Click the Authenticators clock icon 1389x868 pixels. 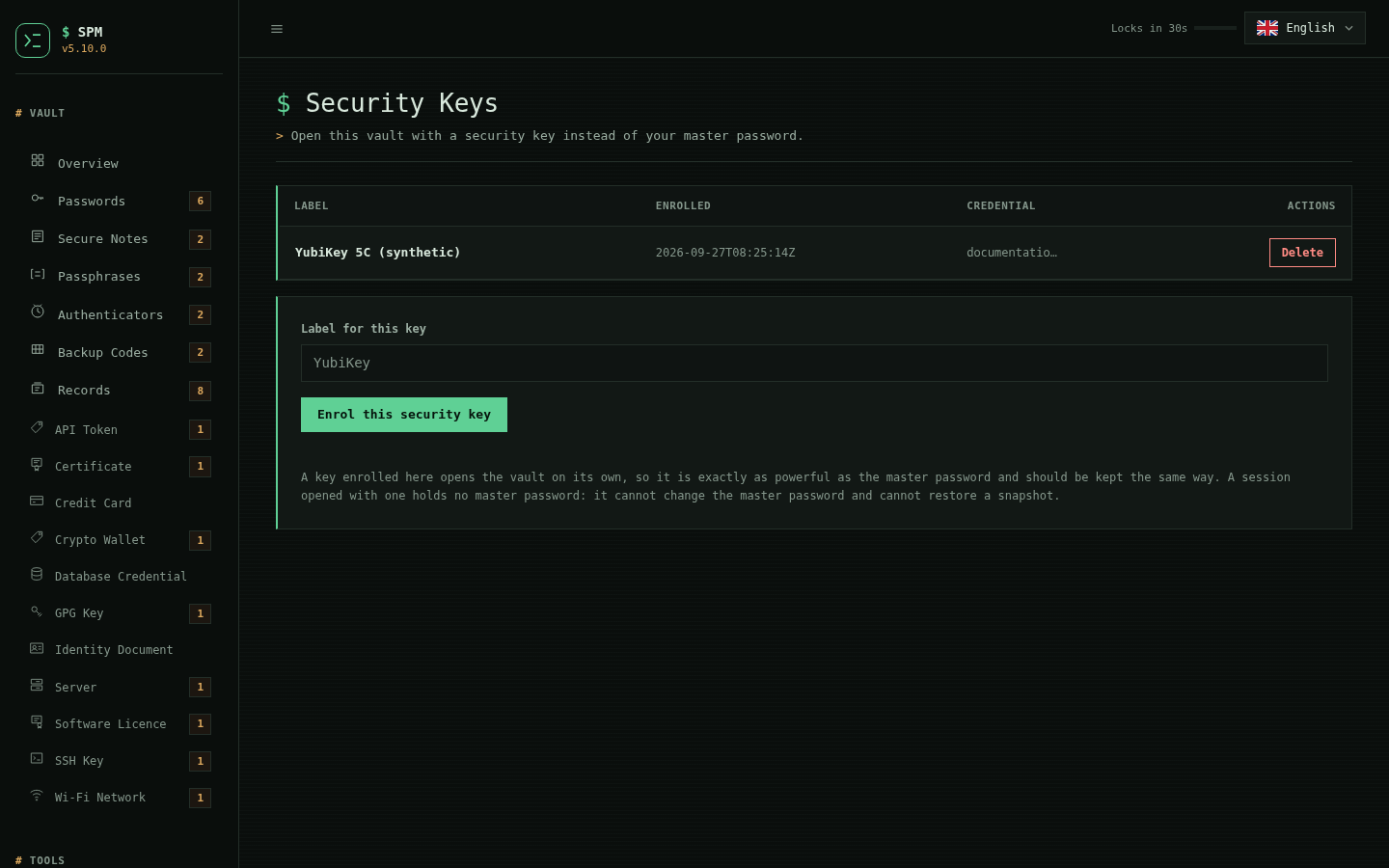coord(38,312)
